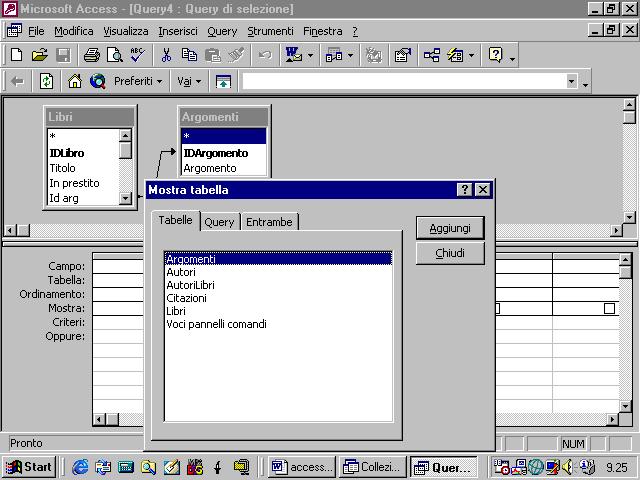Select Autori in the table list
The width and height of the screenshot is (640, 480).
(x=278, y=272)
